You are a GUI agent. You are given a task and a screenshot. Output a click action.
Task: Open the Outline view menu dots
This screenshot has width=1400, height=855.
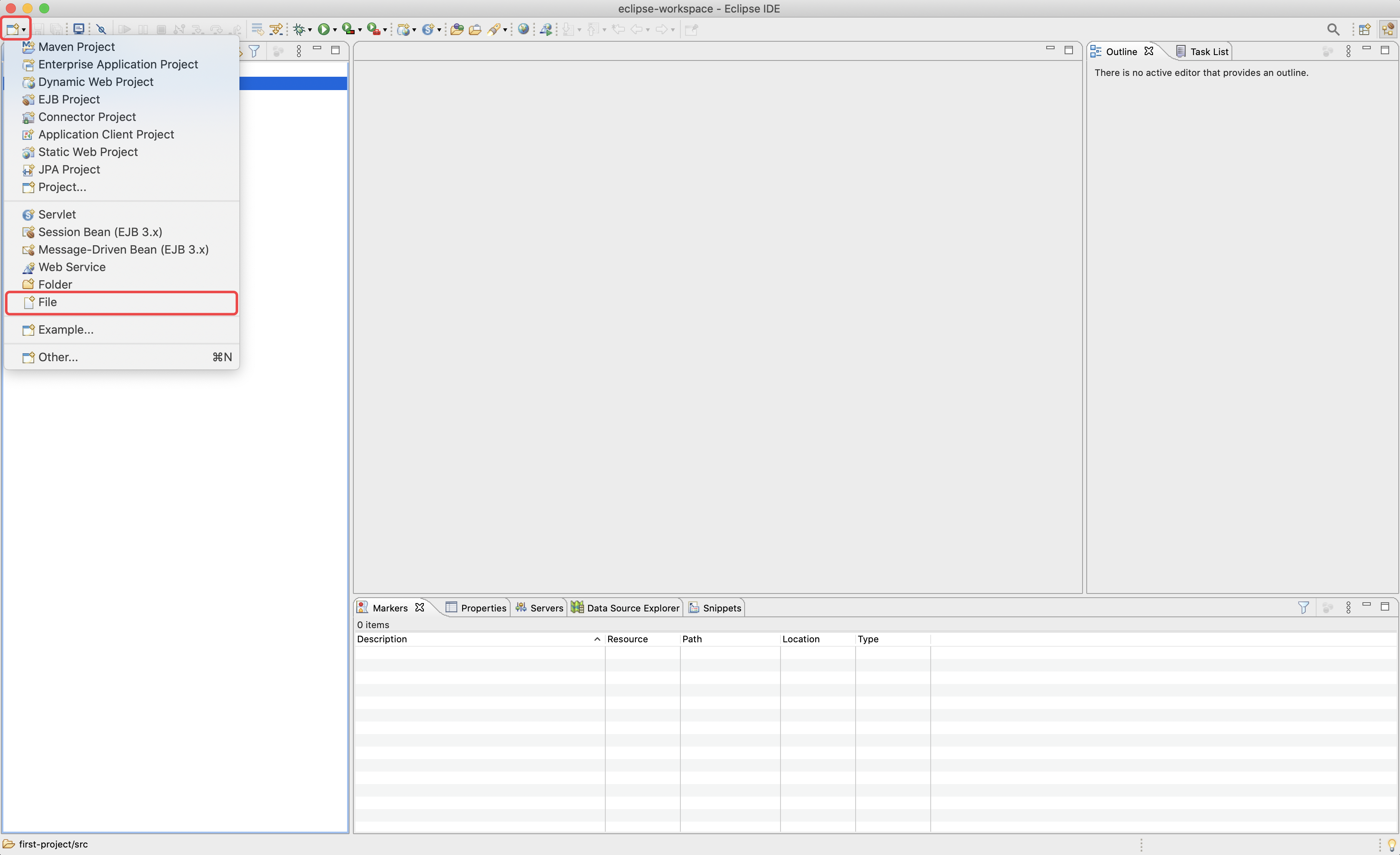coord(1348,51)
